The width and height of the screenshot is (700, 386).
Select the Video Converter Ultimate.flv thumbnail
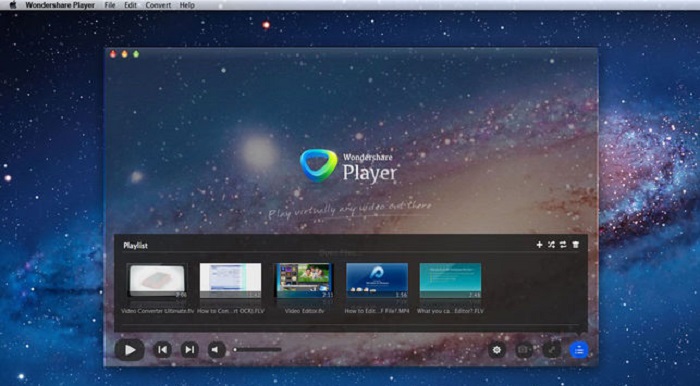pyautogui.click(x=157, y=280)
